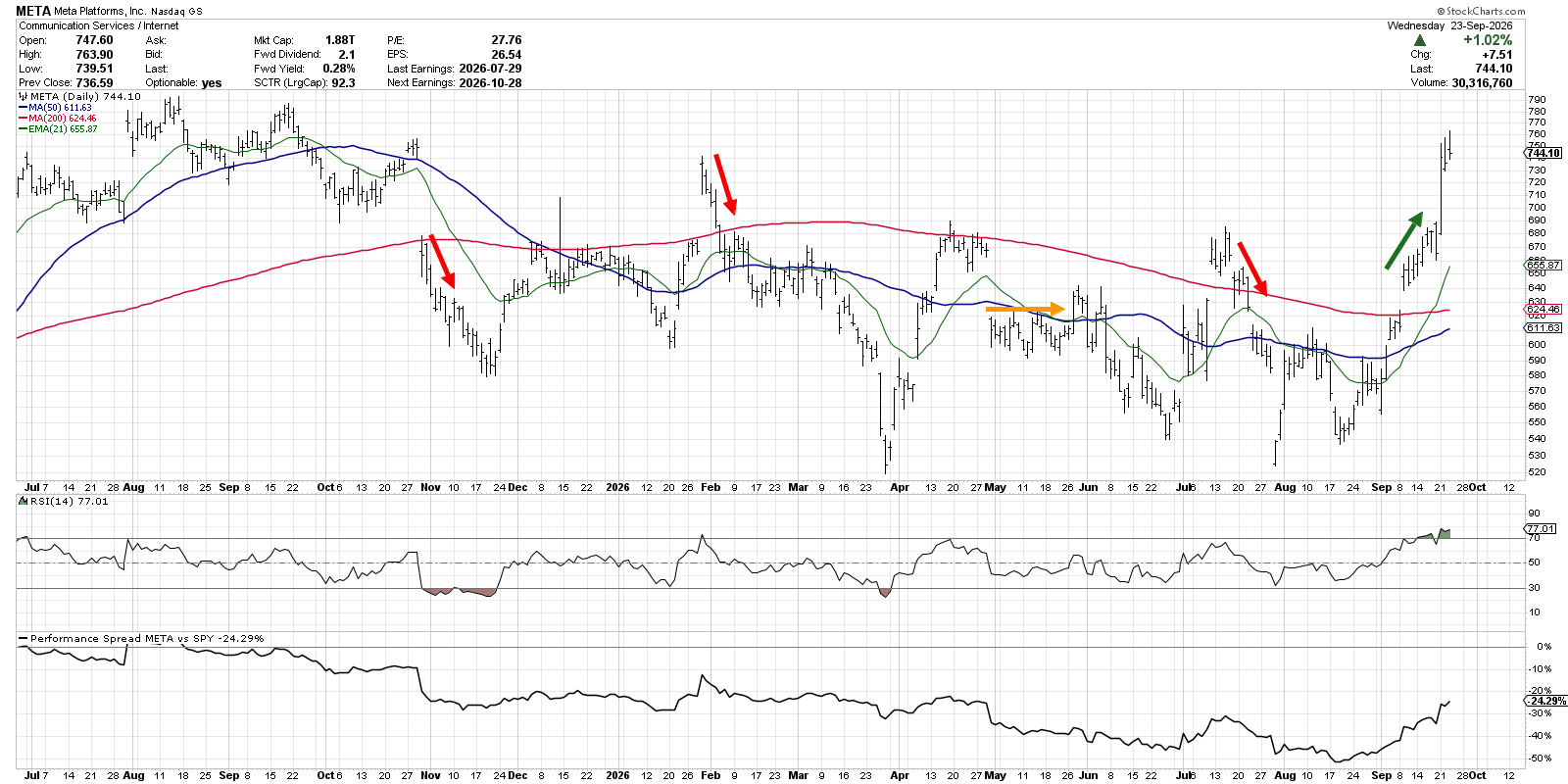The image size is (1568, 784).
Task: Click the -10% label on performance axis
Action: (1542, 669)
